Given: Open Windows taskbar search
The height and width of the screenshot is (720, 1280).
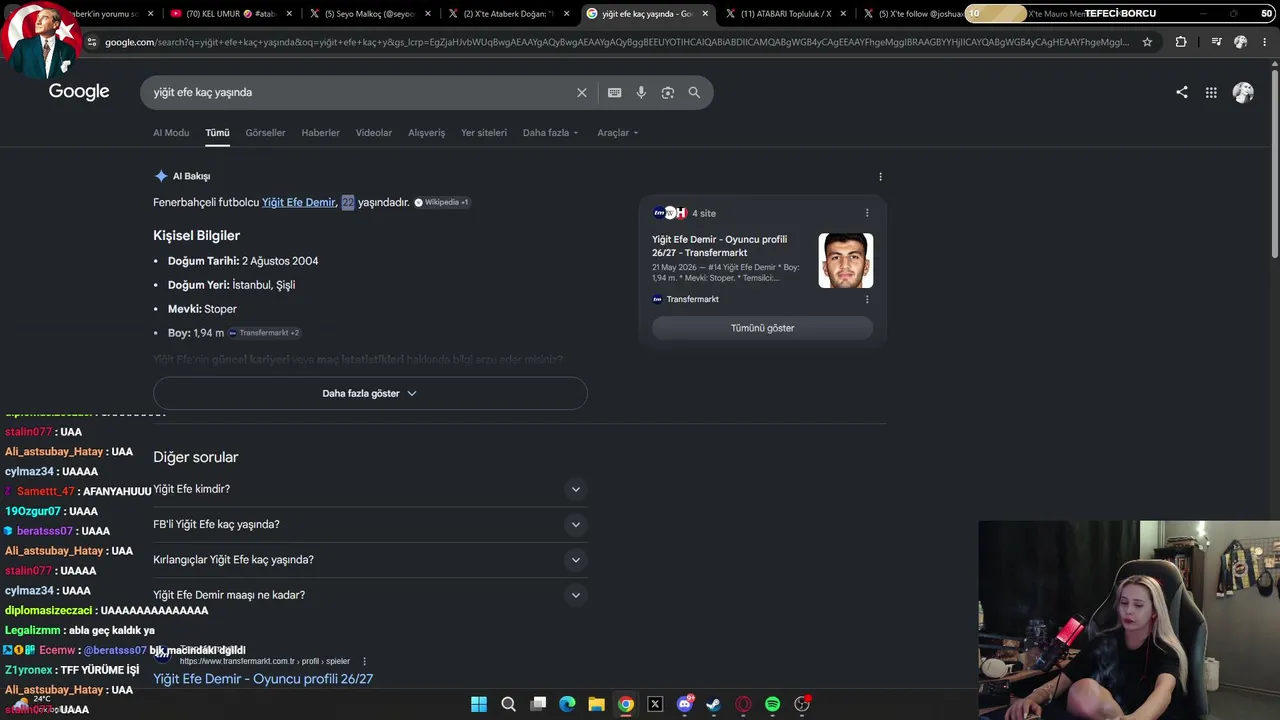Looking at the screenshot, I should (508, 704).
